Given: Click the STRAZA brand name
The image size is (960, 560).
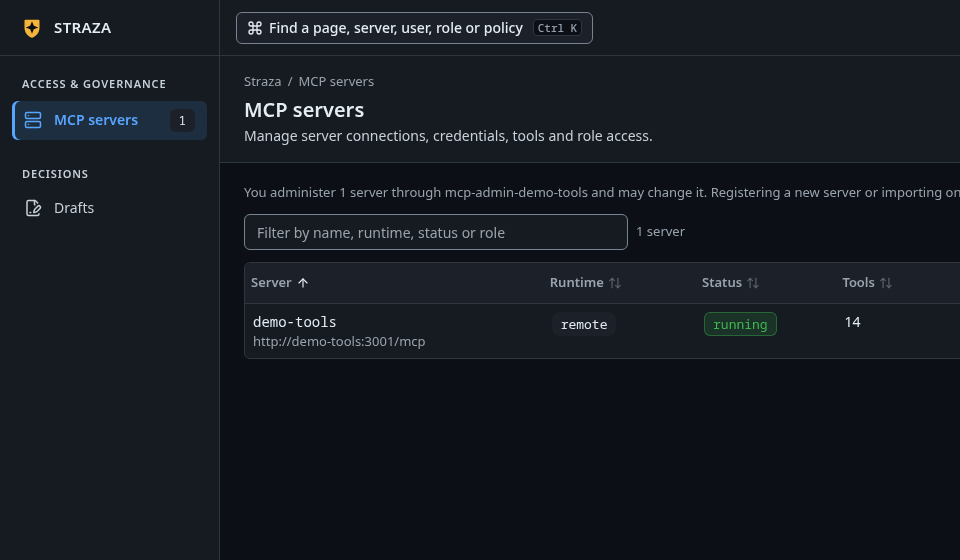Looking at the screenshot, I should pyautogui.click(x=82, y=28).
